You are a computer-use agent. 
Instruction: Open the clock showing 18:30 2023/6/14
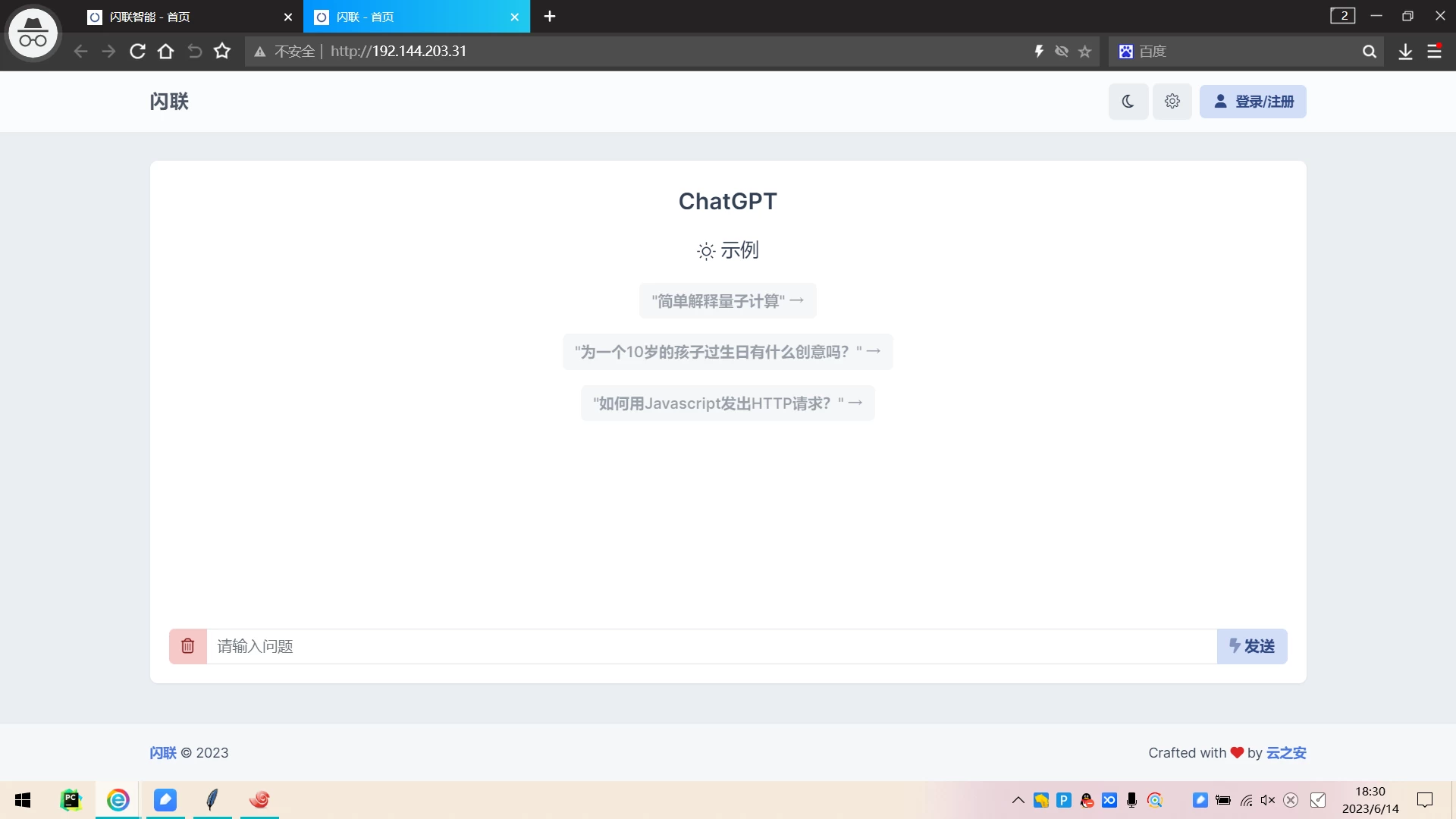1370,800
